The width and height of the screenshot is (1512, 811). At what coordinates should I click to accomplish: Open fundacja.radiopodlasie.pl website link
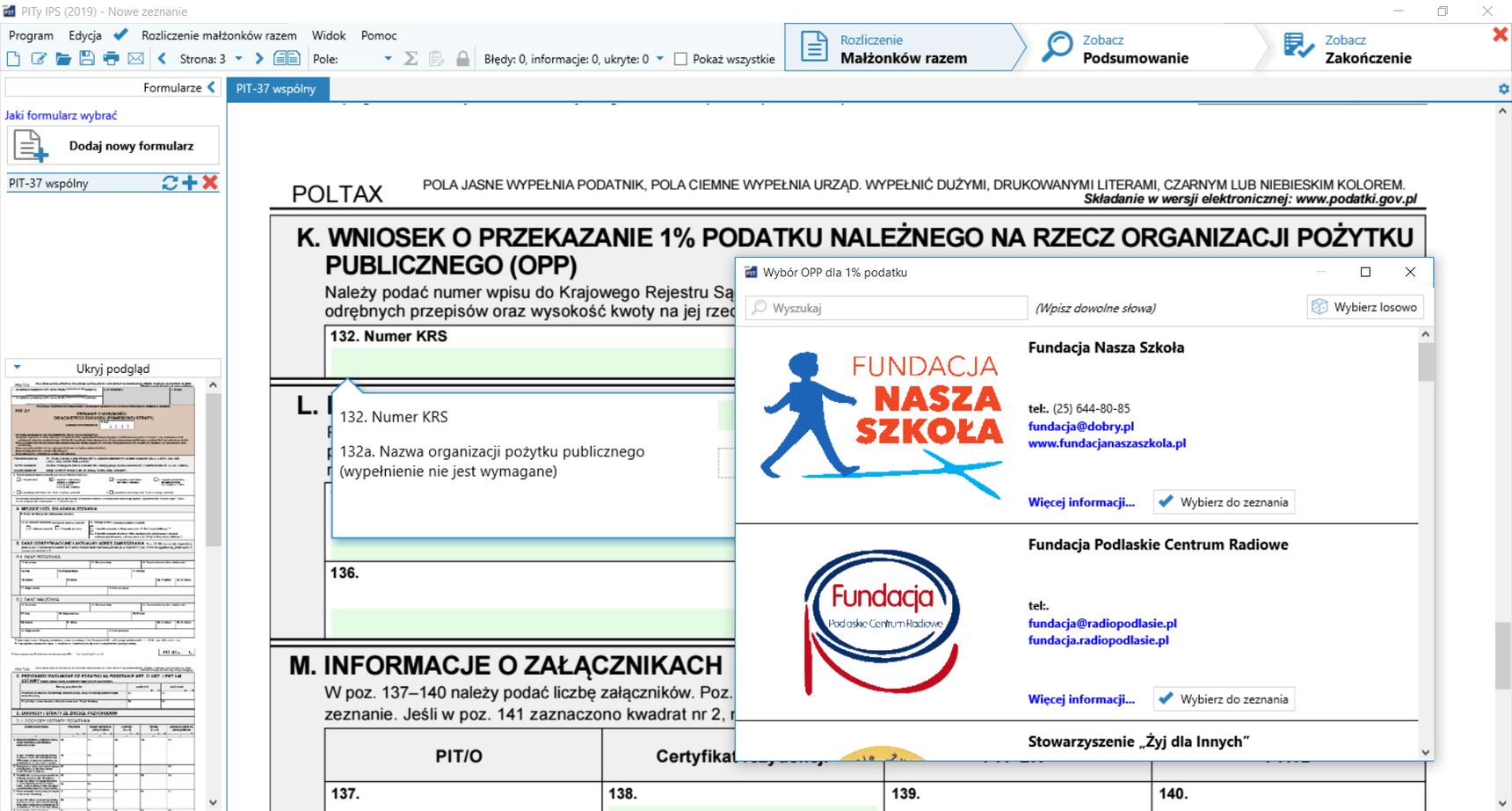[x=1099, y=640]
